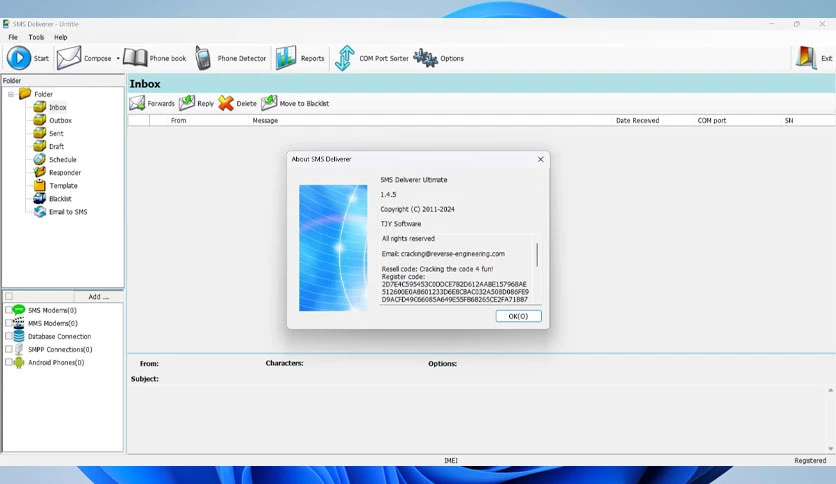The image size is (836, 484).
Task: Check the Android Phones(0) checkbox
Action: coord(9,362)
